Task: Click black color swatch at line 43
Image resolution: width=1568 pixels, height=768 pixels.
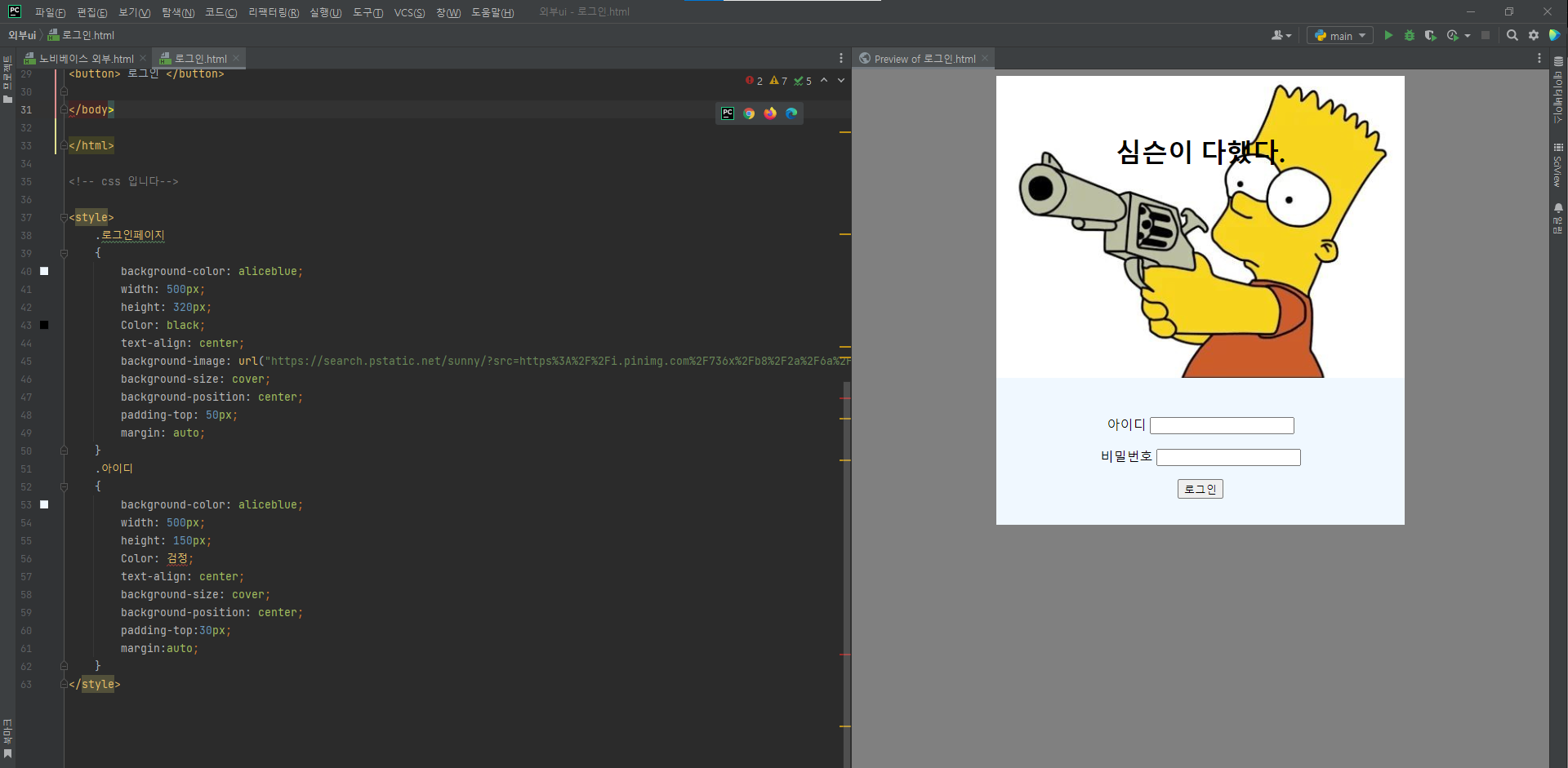Action: click(44, 325)
